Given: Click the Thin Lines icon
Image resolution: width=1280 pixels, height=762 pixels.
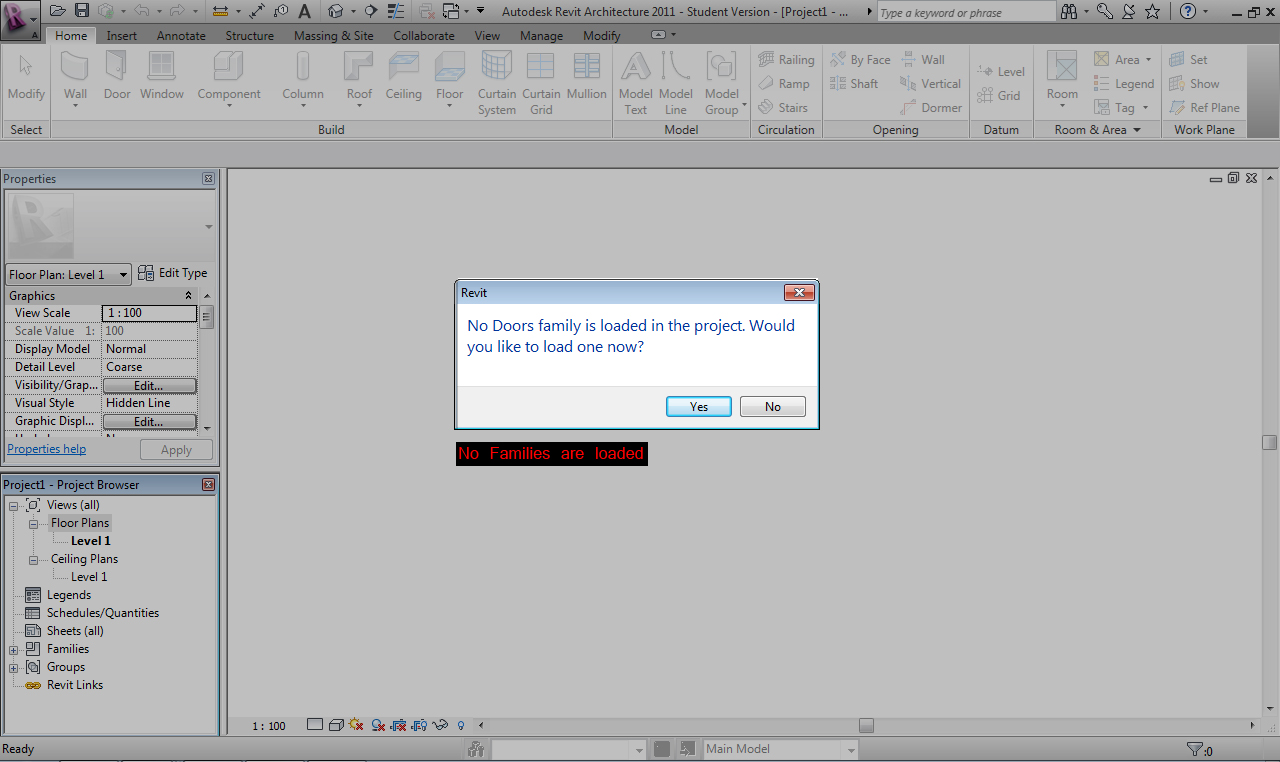Looking at the screenshot, I should click(396, 11).
